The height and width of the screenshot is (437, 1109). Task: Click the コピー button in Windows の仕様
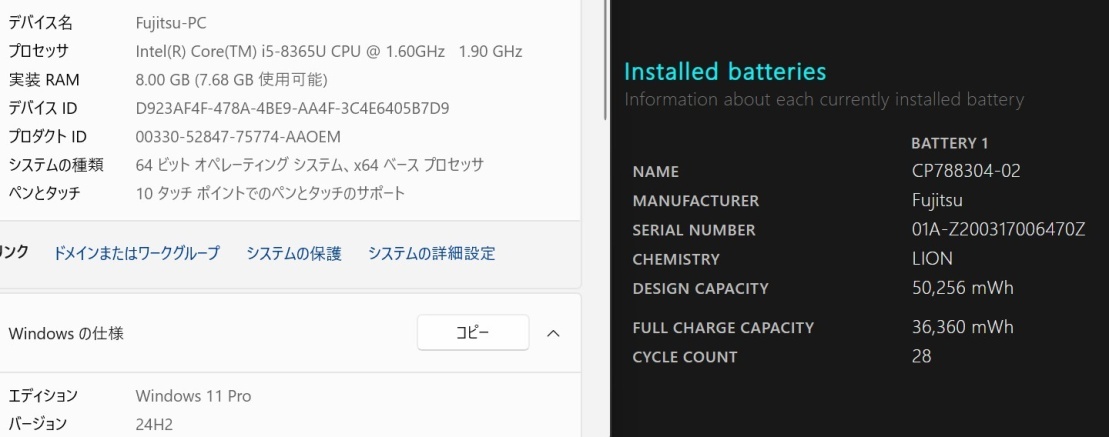point(472,332)
